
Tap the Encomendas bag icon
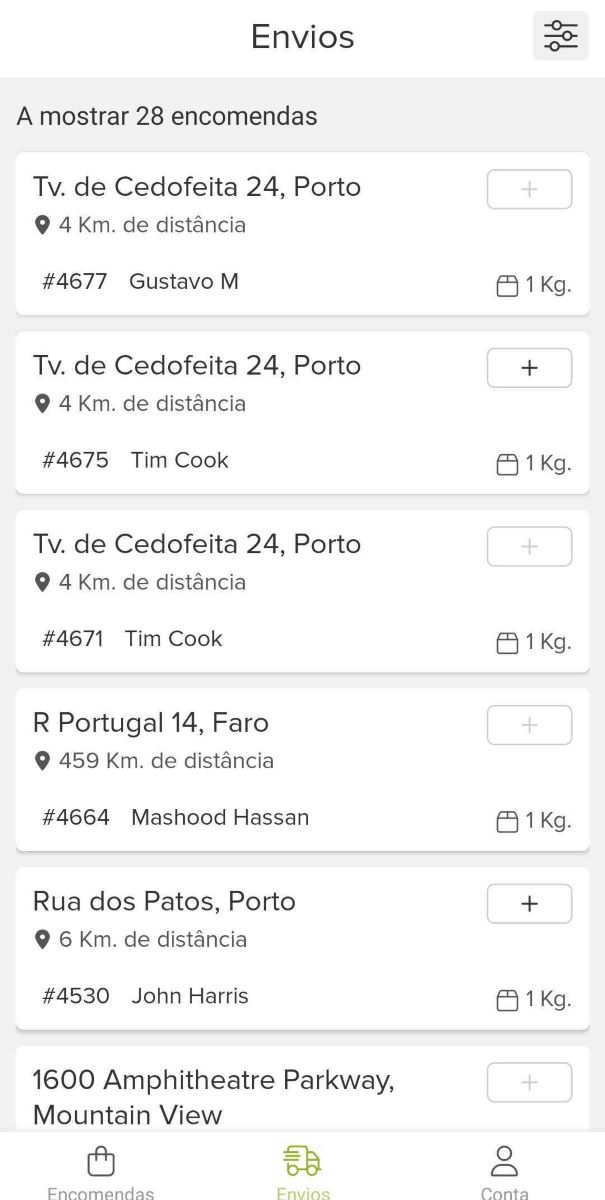[101, 1161]
